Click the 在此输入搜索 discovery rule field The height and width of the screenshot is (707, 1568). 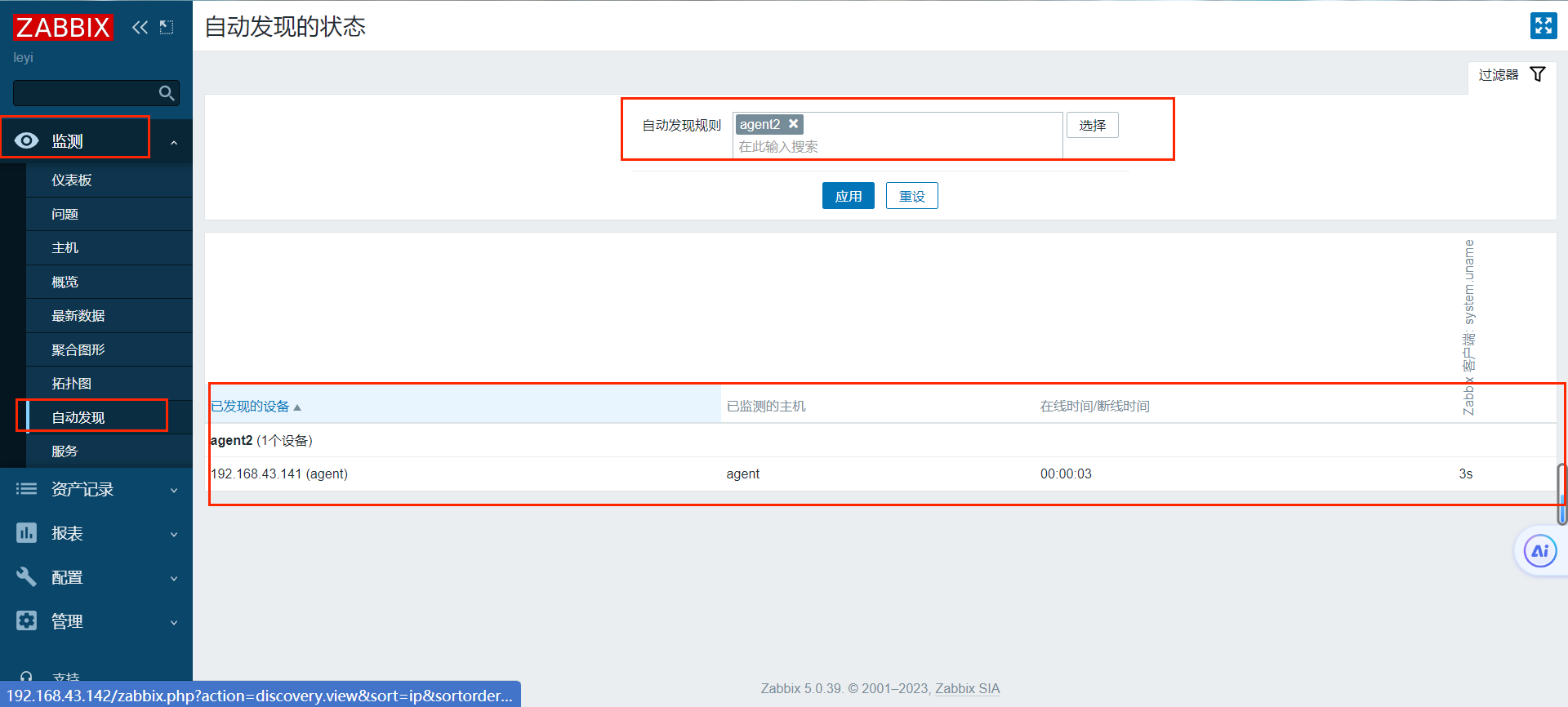click(x=898, y=147)
